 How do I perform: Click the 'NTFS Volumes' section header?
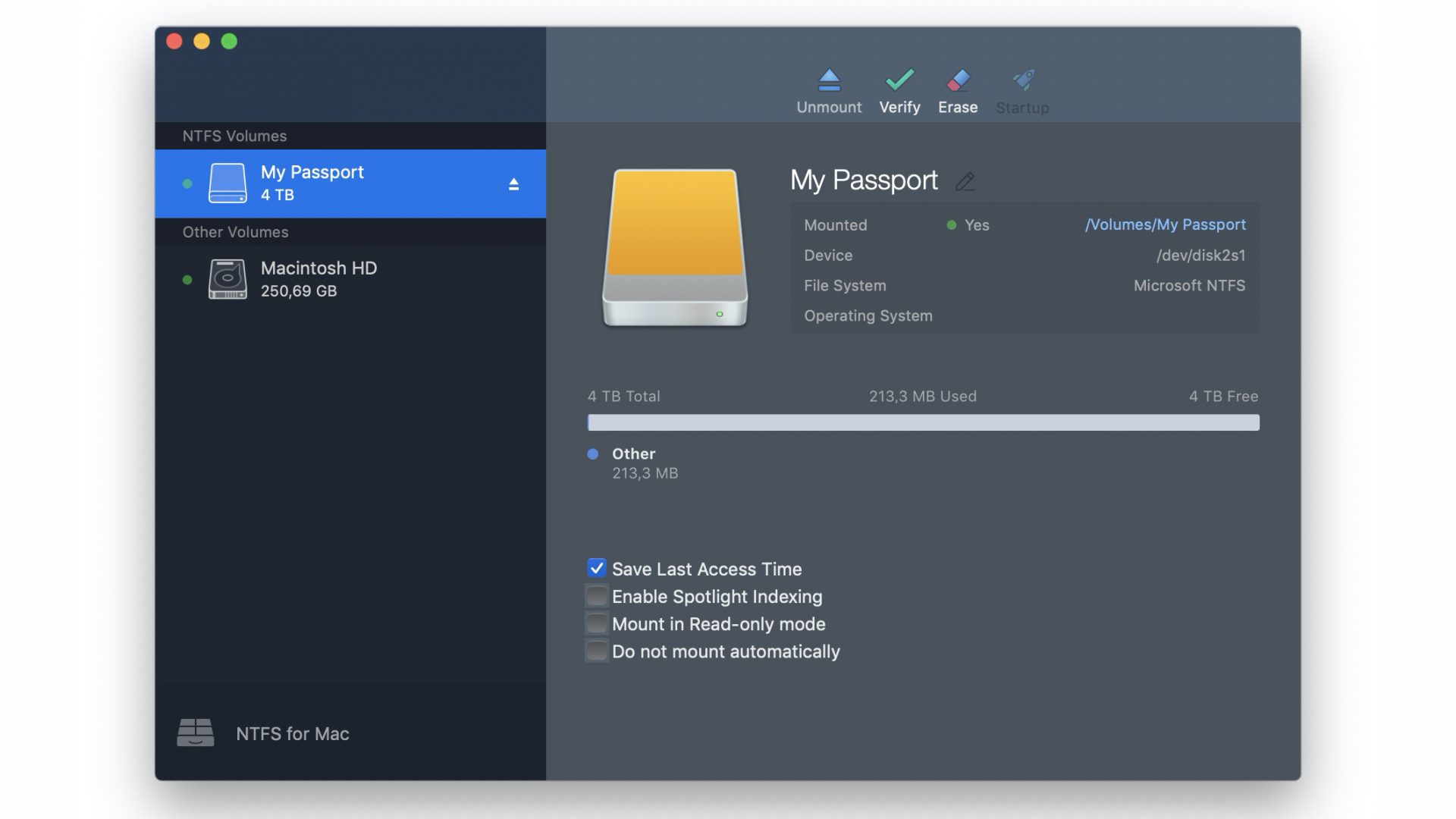(234, 136)
